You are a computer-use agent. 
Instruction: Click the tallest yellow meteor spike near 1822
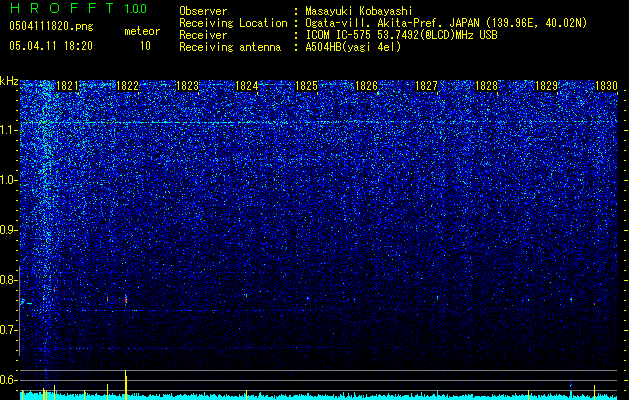(126, 385)
